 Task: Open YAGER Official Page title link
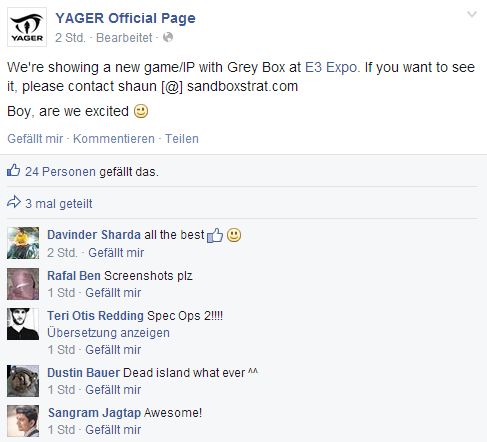tap(125, 18)
